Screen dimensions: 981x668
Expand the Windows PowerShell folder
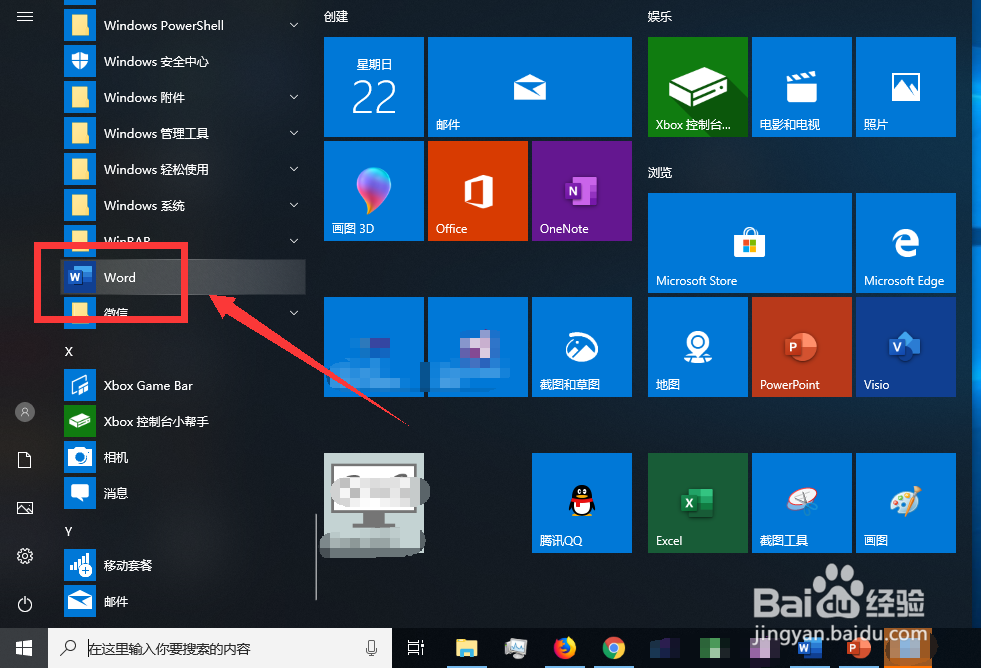[183, 25]
